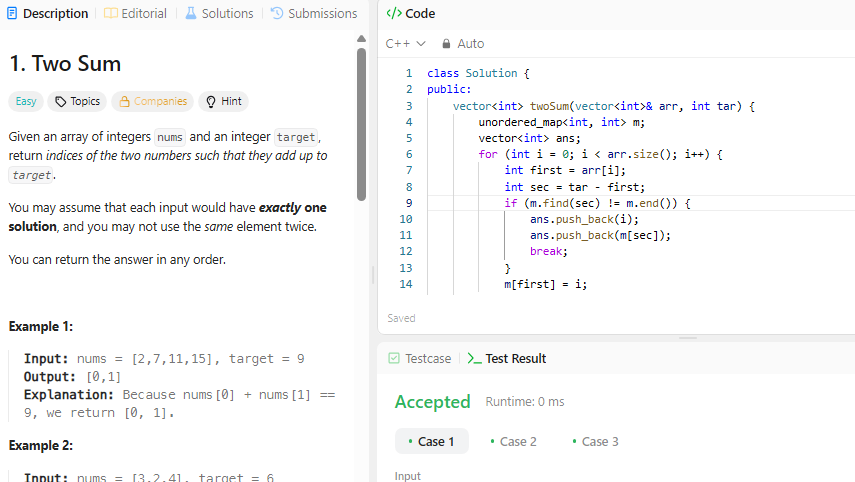Open the Solutions tab
This screenshot has height=482, width=855.
[219, 13]
